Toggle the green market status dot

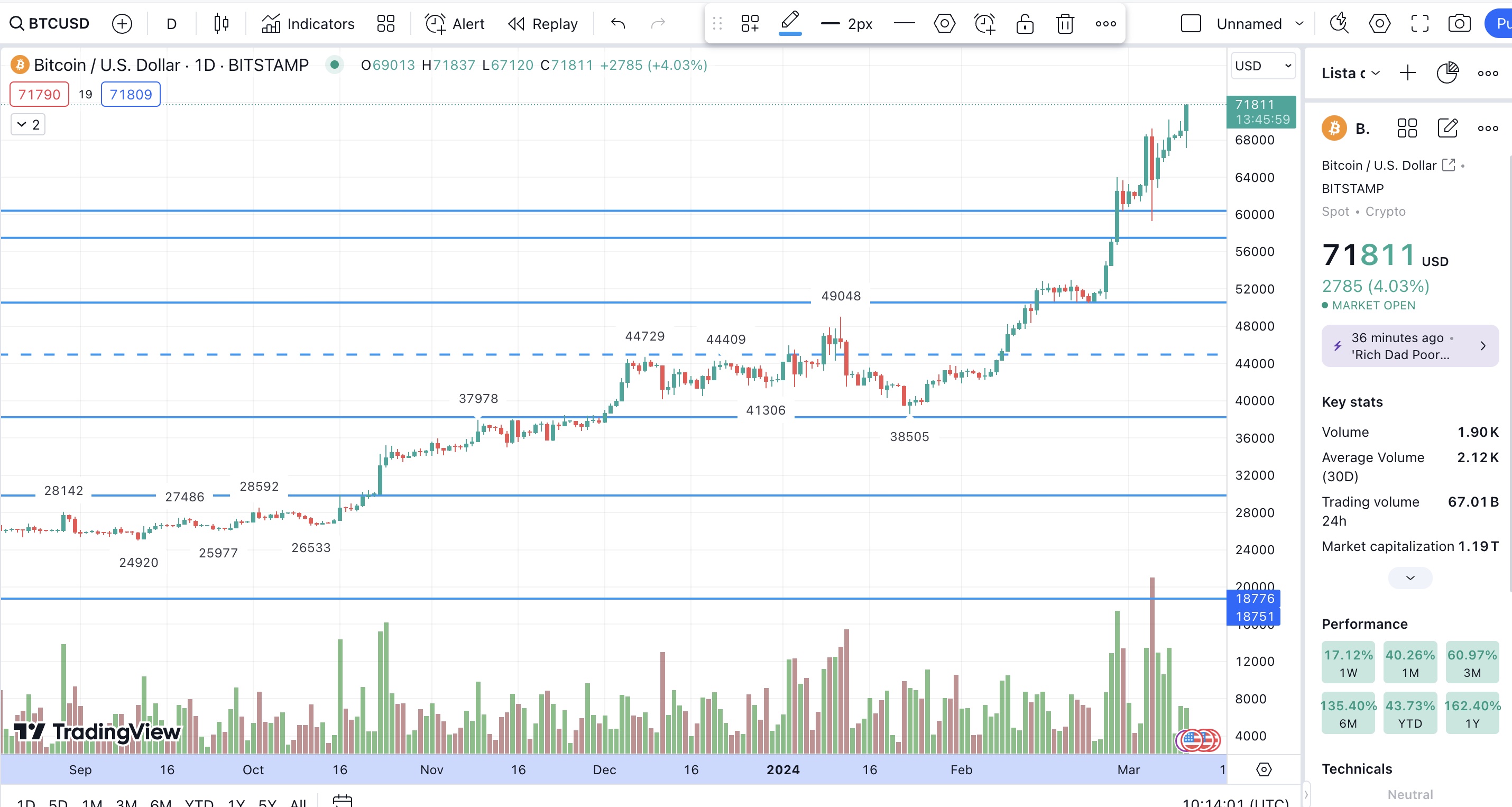(x=334, y=65)
